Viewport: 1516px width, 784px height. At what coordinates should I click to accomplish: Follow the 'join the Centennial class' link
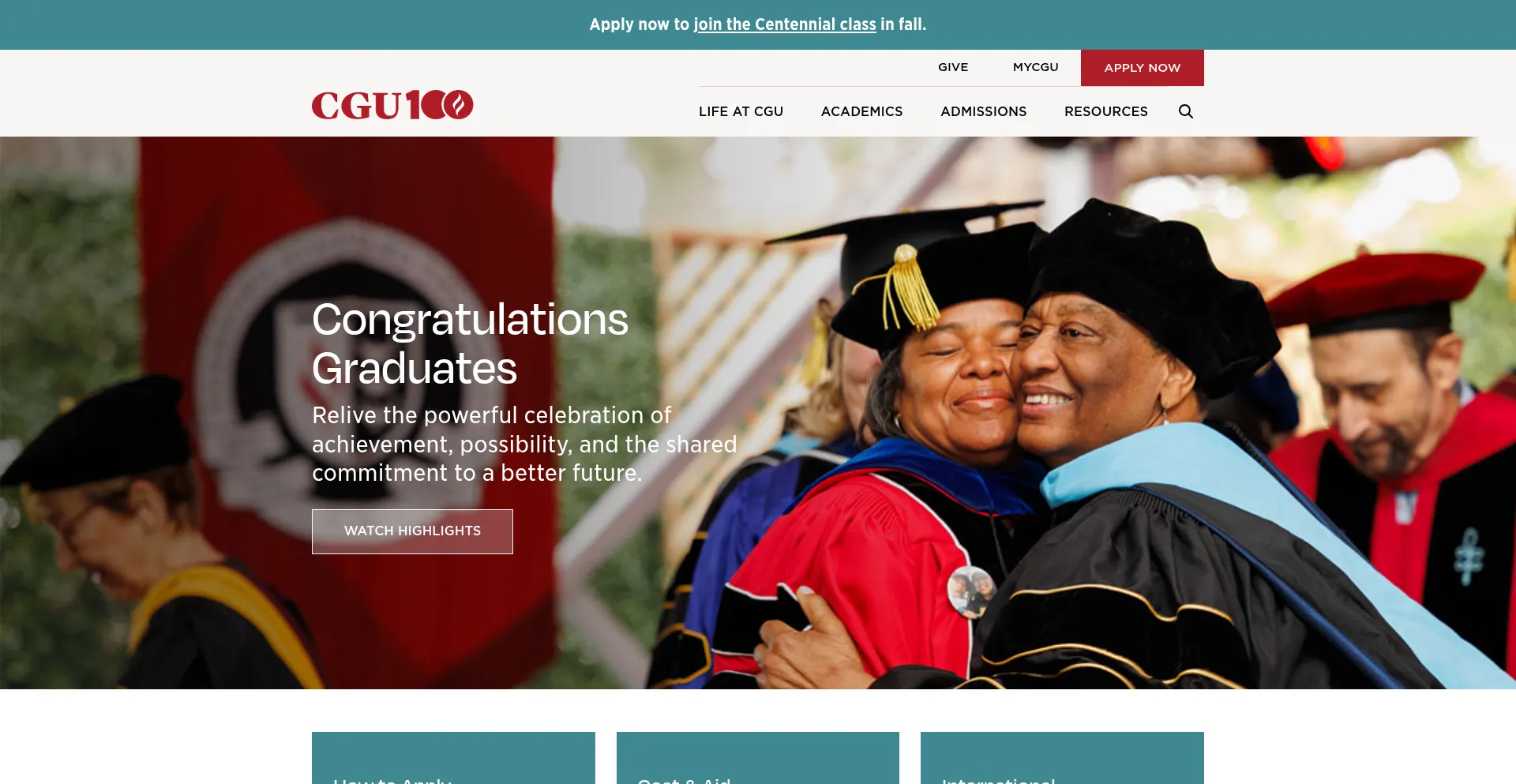click(x=785, y=24)
